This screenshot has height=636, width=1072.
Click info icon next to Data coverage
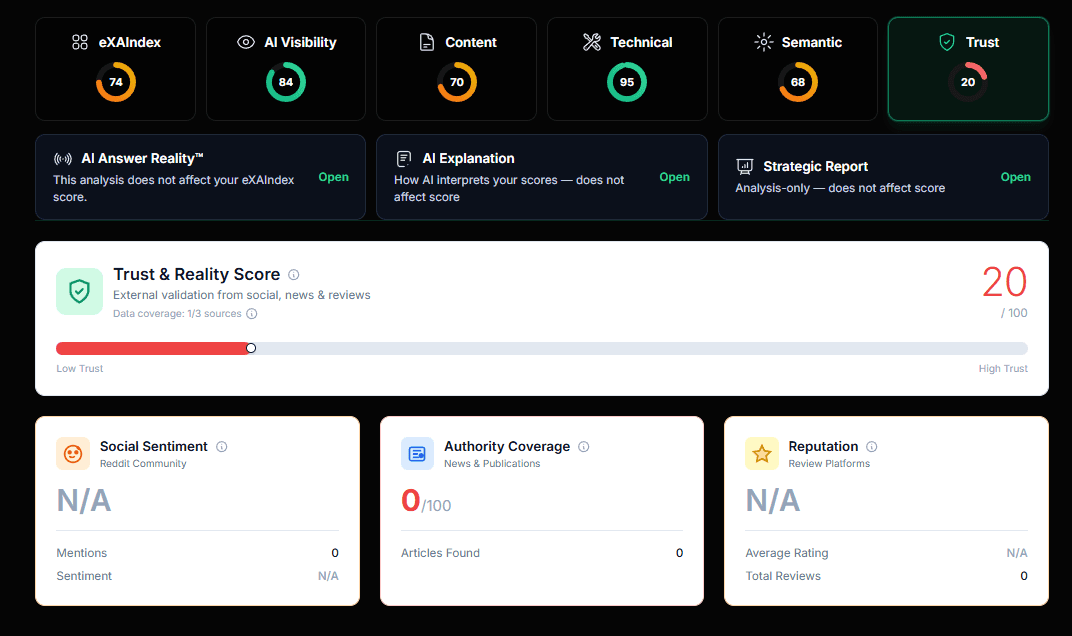click(x=252, y=313)
